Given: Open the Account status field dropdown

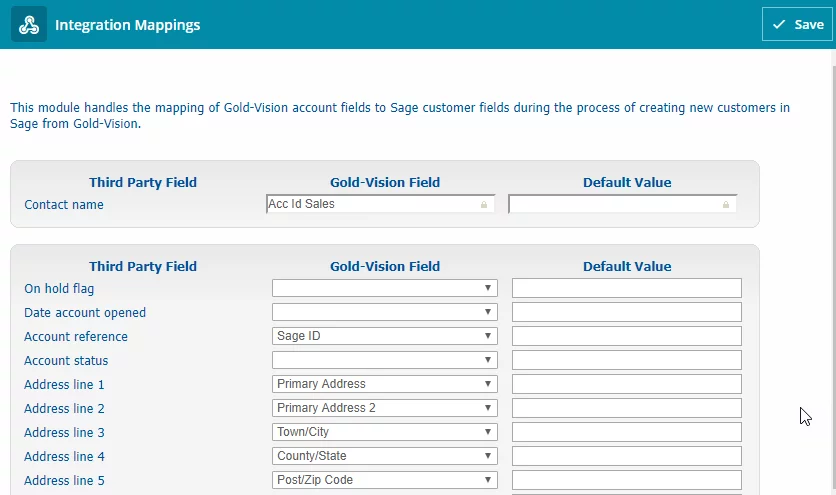Looking at the screenshot, I should (x=384, y=360).
